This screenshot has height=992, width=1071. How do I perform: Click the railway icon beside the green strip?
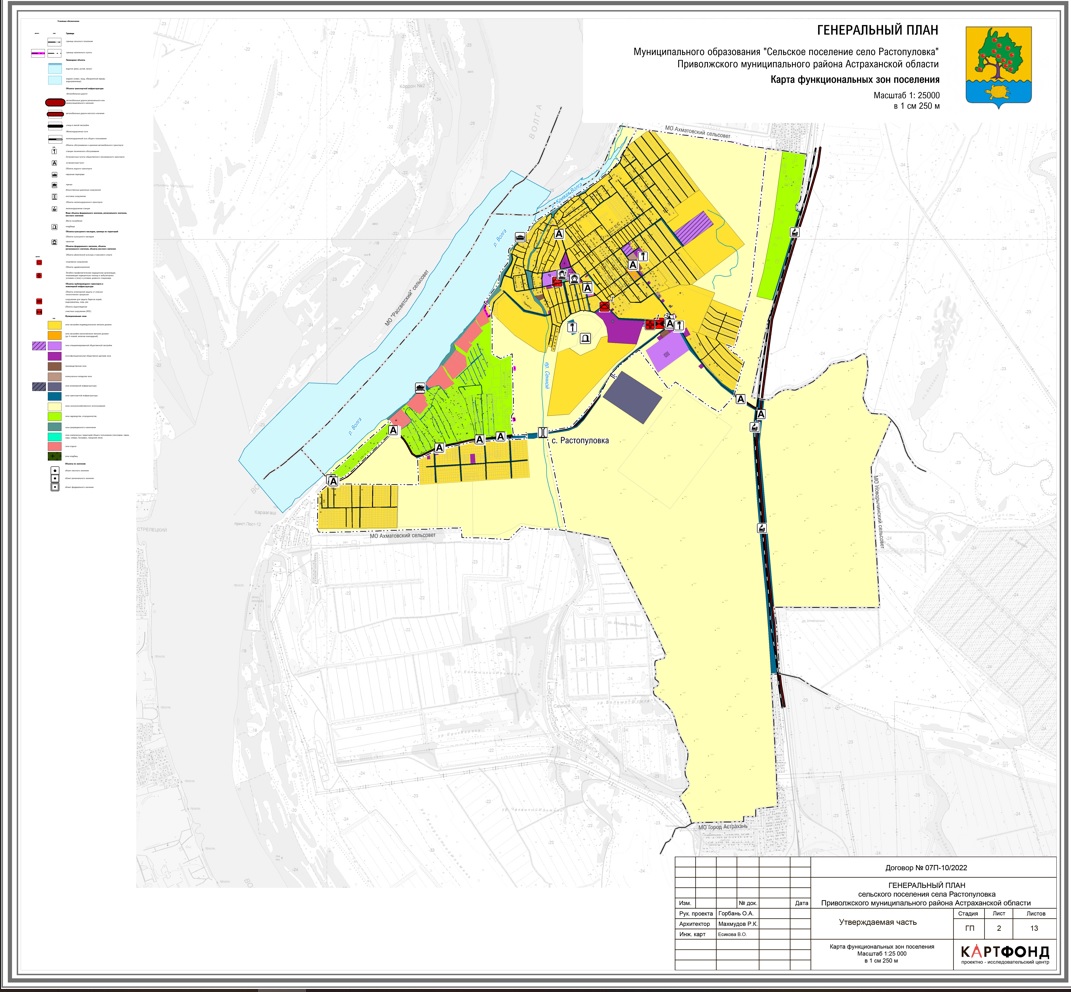click(794, 232)
